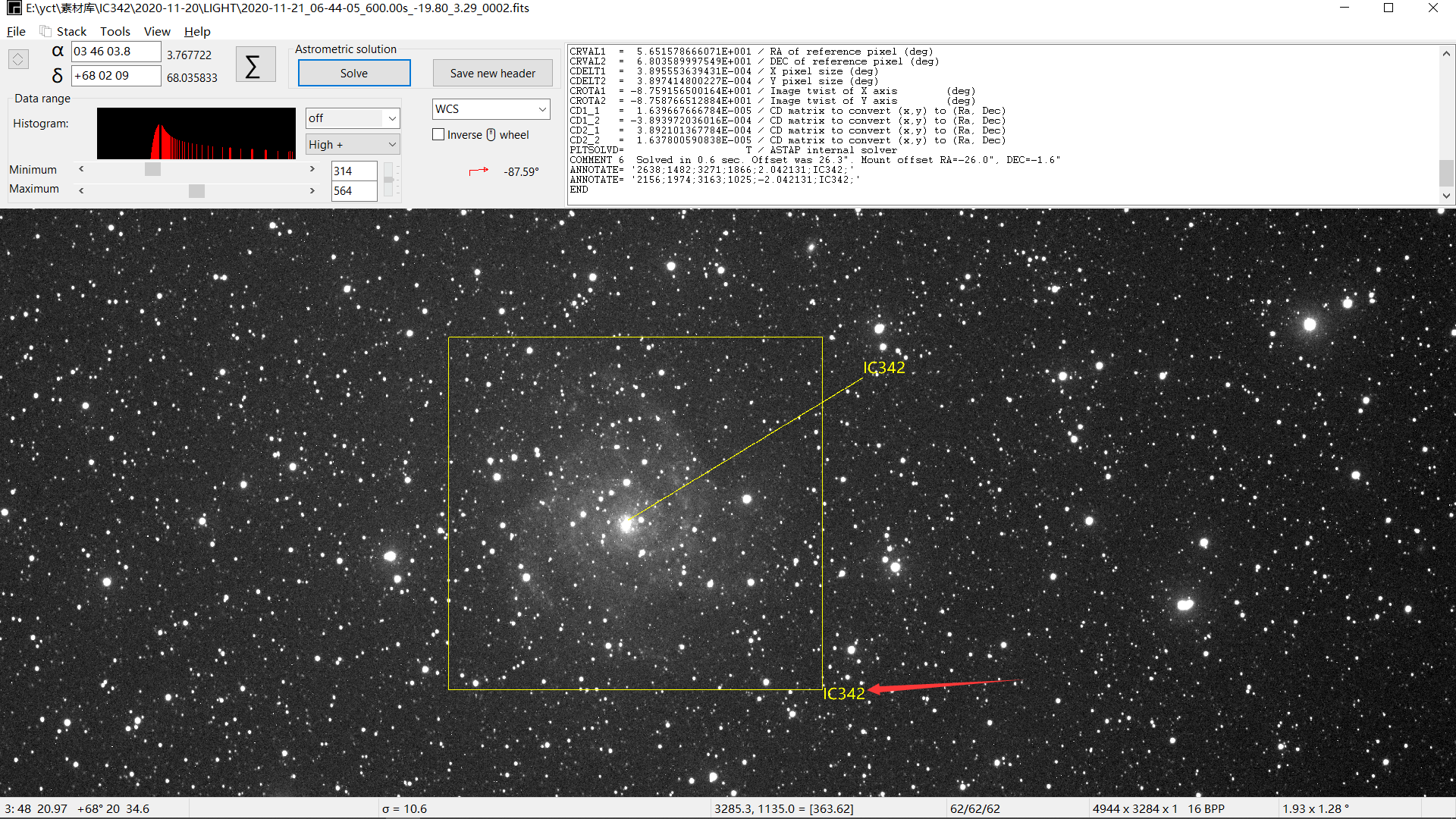Viewport: 1456px width, 819px height.
Task: Click the mouse wheel icon
Action: tap(491, 134)
